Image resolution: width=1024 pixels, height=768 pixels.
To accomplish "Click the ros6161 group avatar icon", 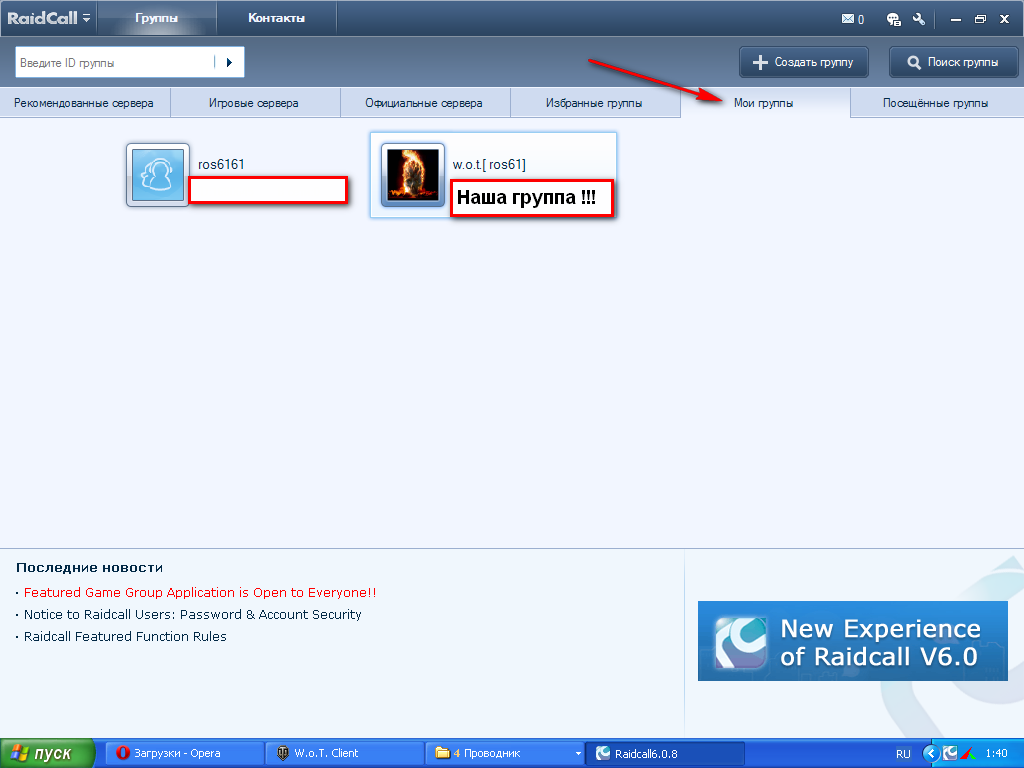I will 157,175.
